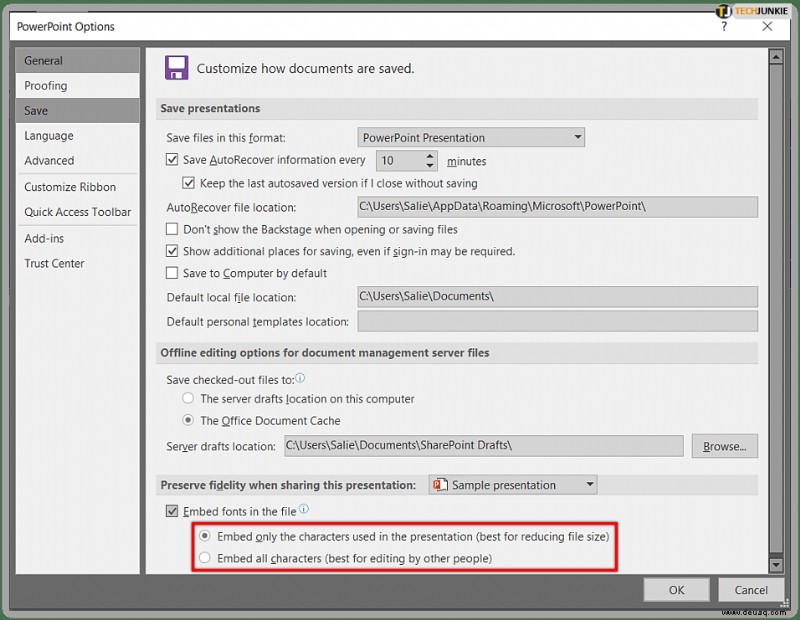Open the General options category
Screen dimensions: 800x620
[x=78, y=60]
